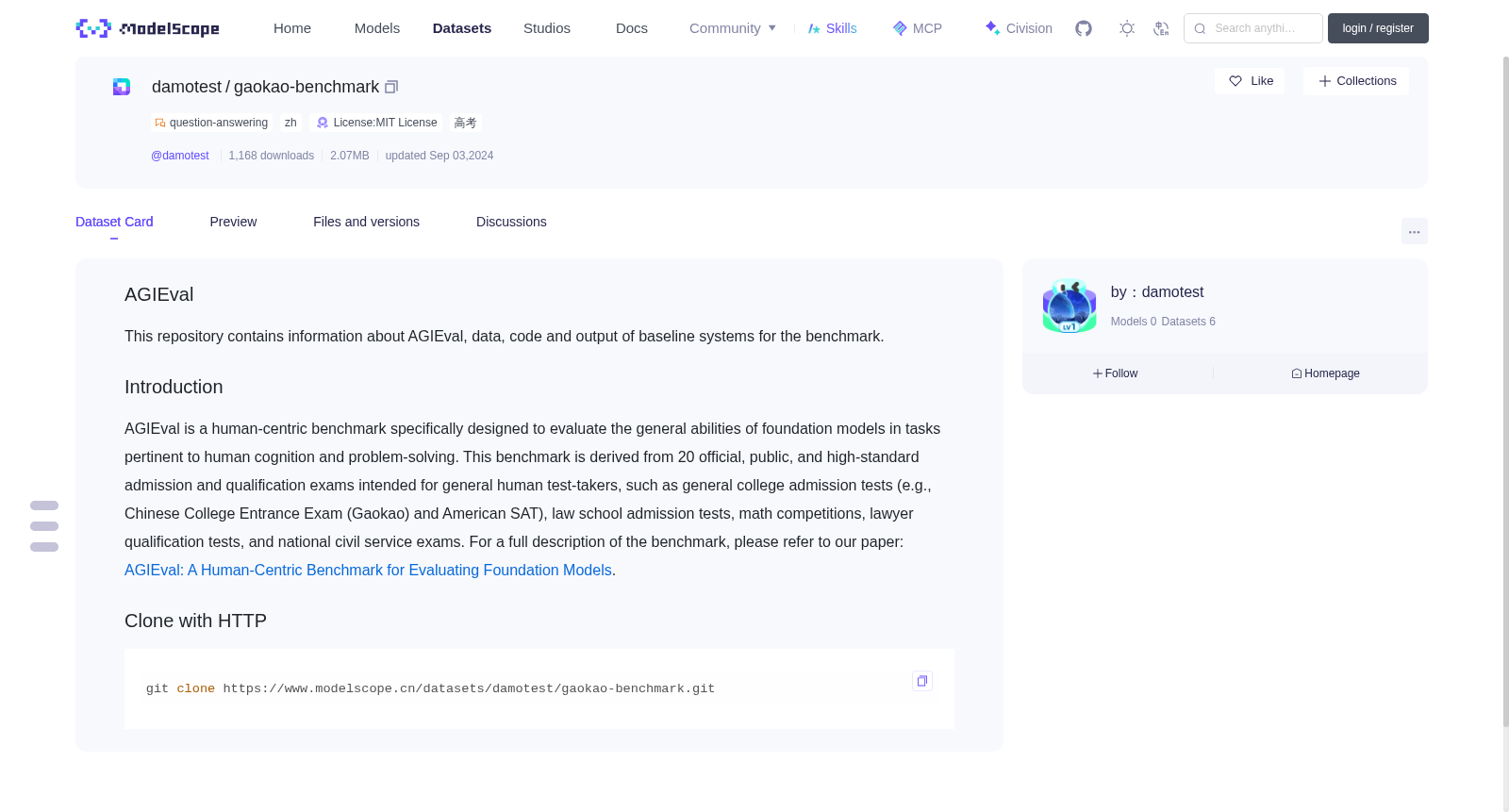This screenshot has width=1509, height=812.
Task: Click the page vertical scrollbar
Action: (x=1506, y=391)
